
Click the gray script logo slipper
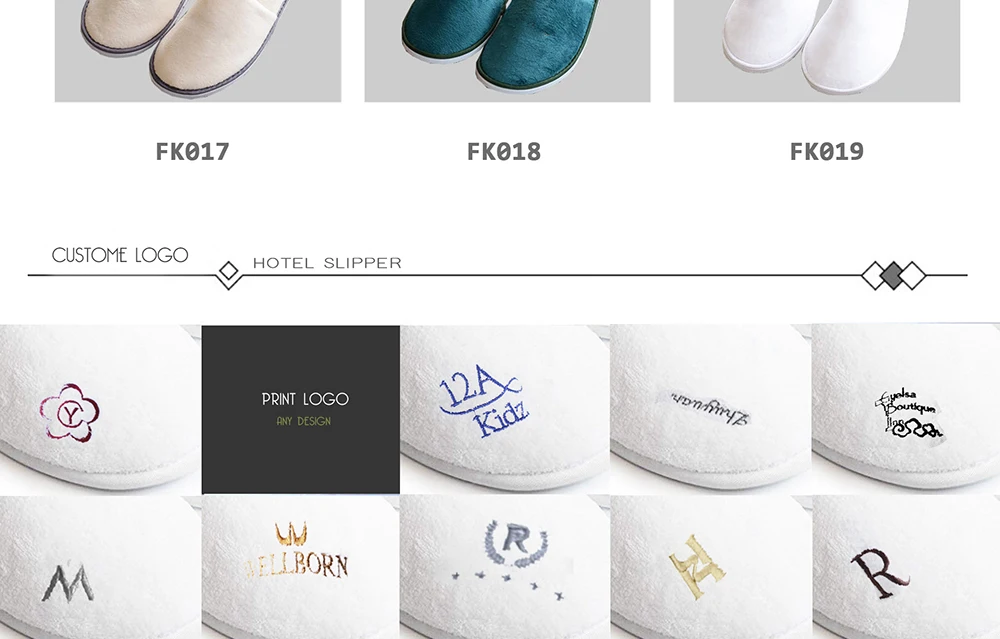tap(710, 408)
